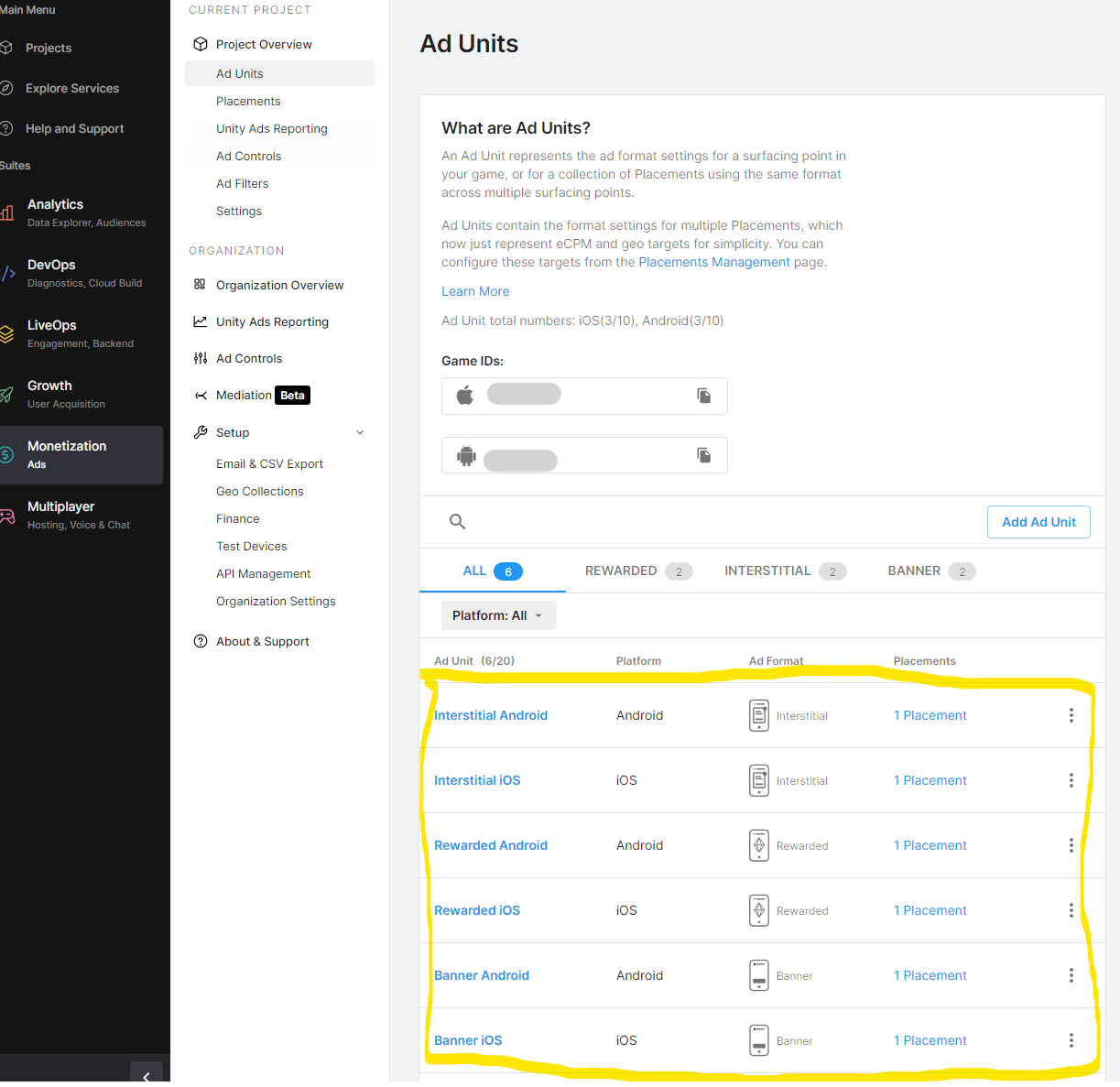This screenshot has width=1120, height=1087.
Task: Switch to the REWARDED tab
Action: point(638,571)
